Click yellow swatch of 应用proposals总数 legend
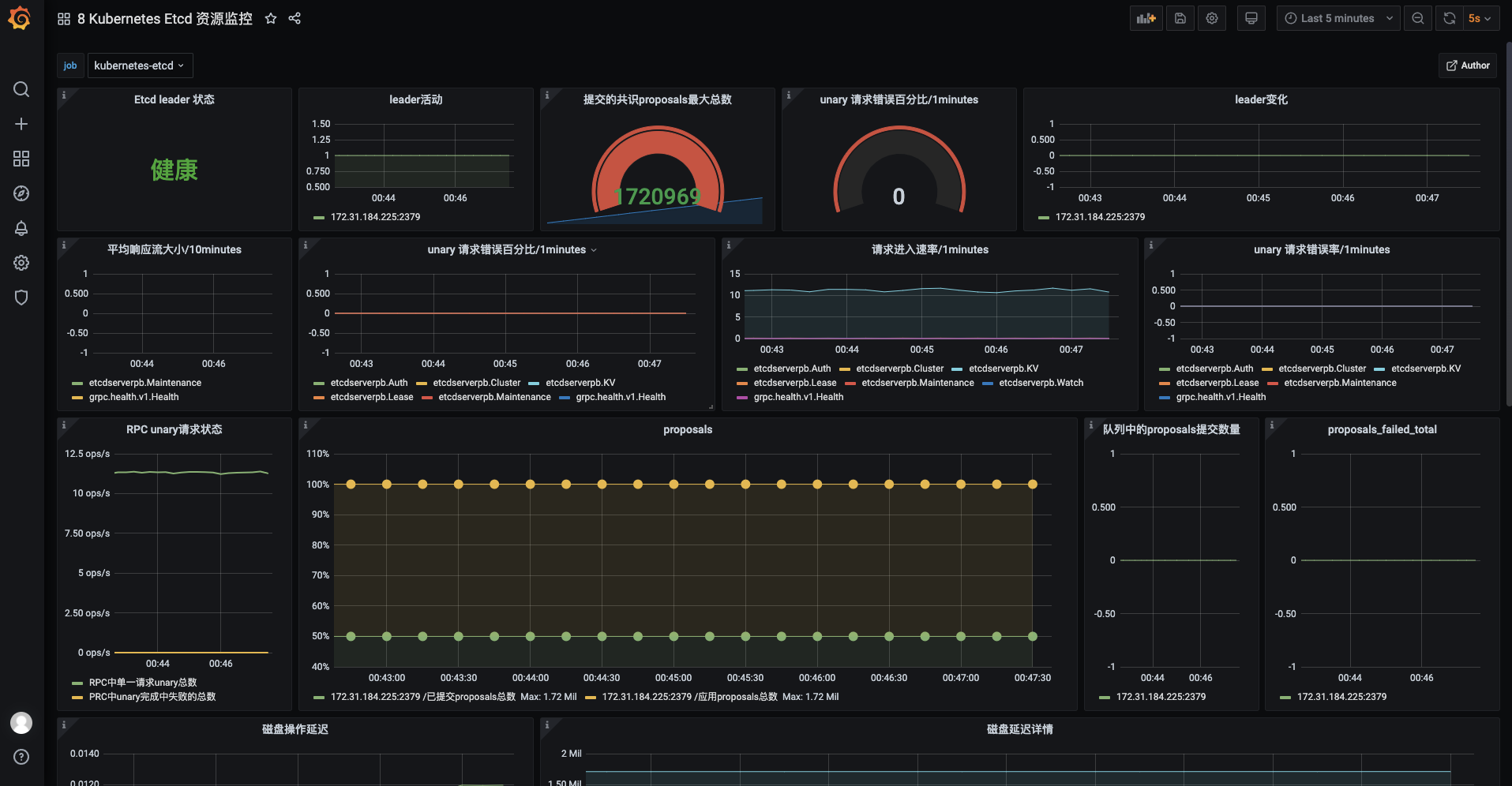The width and height of the screenshot is (1512, 786). 591,698
